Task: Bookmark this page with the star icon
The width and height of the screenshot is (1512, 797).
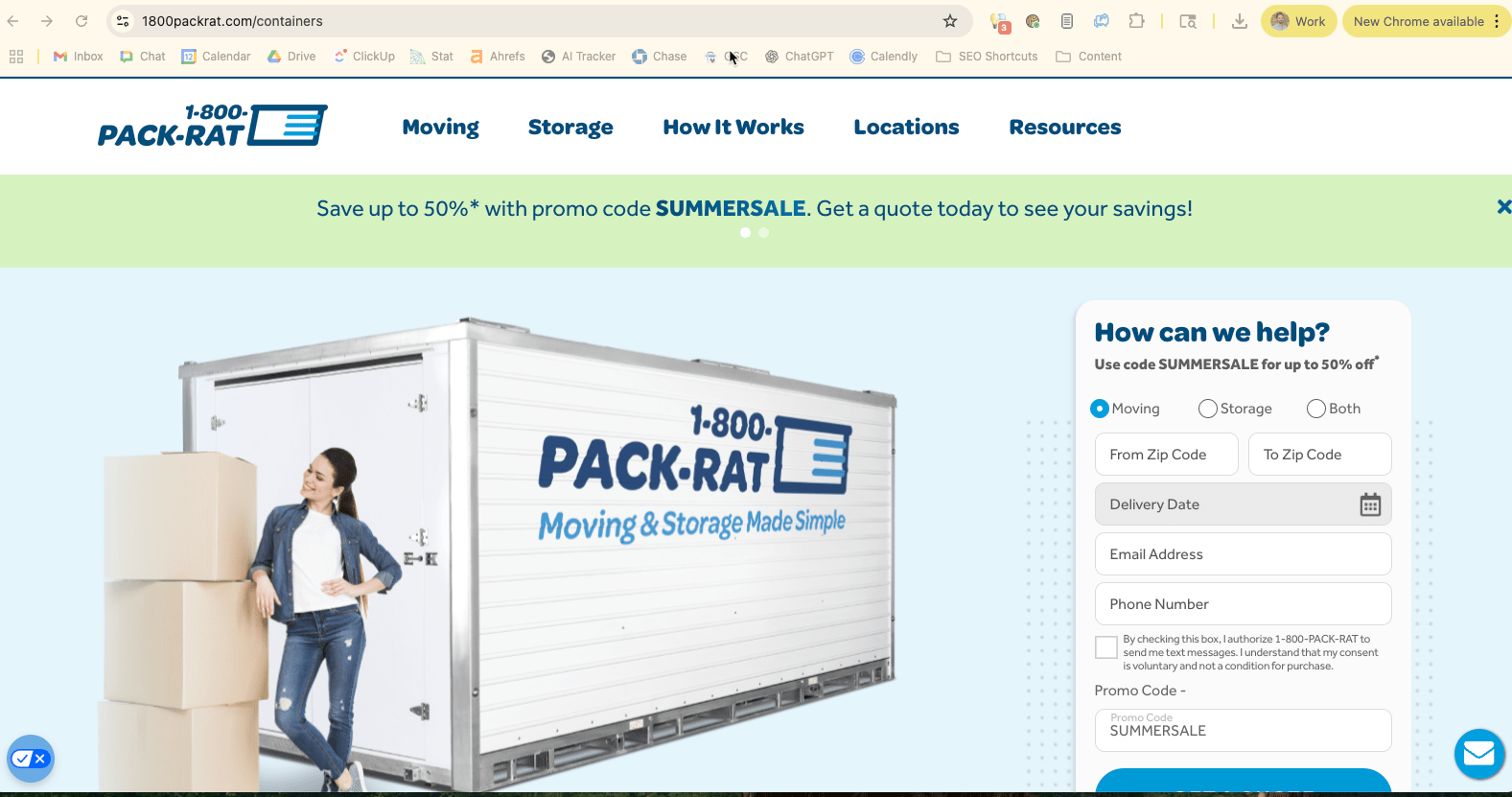Action: pos(950,21)
